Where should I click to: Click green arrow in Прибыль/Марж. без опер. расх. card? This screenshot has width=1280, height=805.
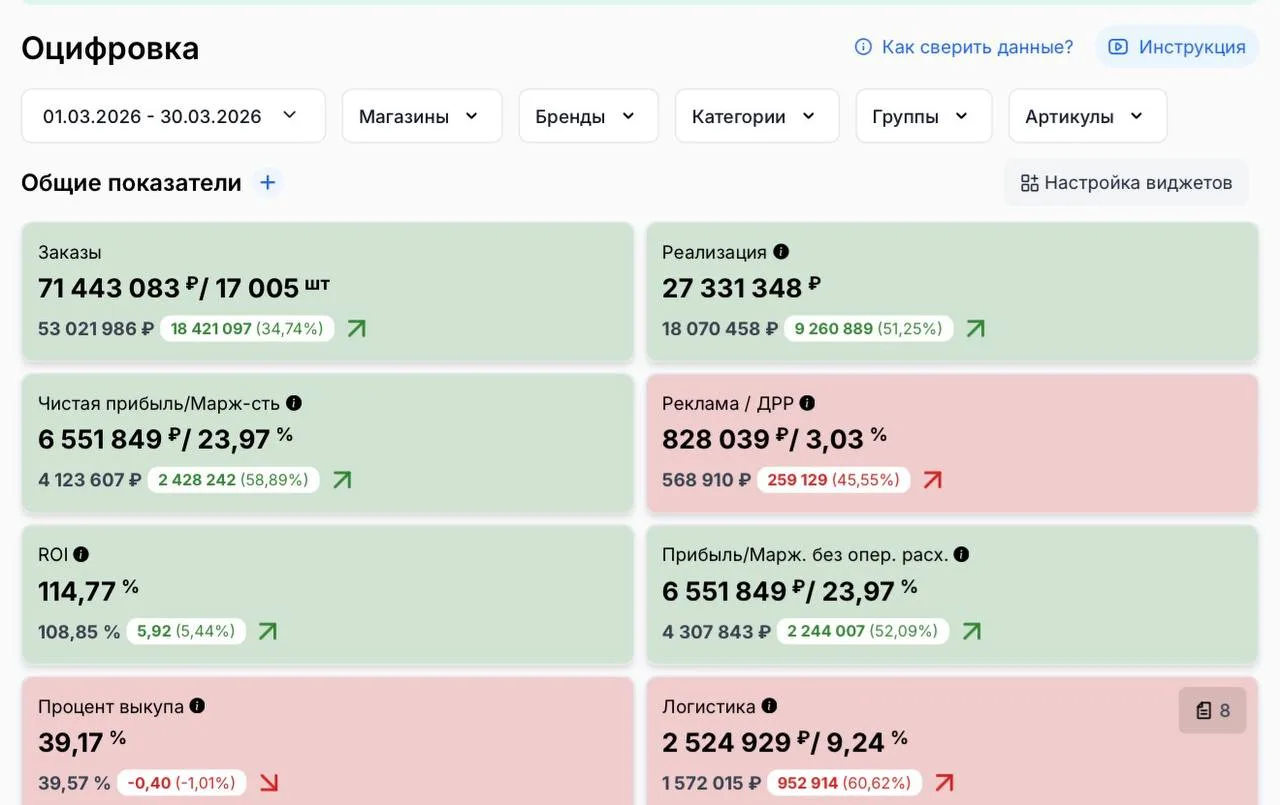(971, 631)
